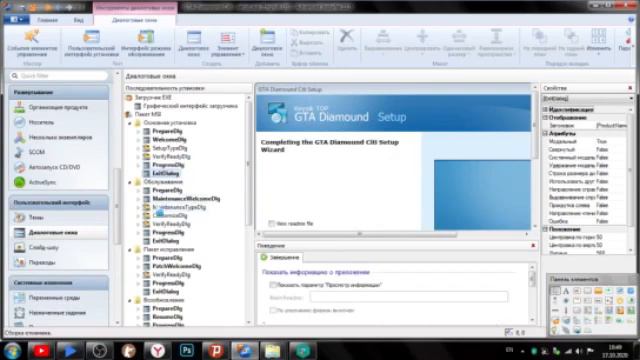Click the add dialog window ribbon icon
The image size is (640, 360).
point(267,43)
